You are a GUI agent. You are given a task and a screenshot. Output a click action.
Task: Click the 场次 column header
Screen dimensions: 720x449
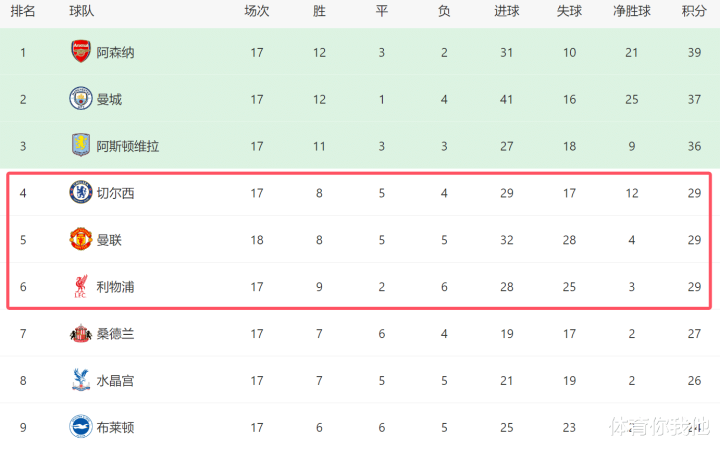coord(257,12)
